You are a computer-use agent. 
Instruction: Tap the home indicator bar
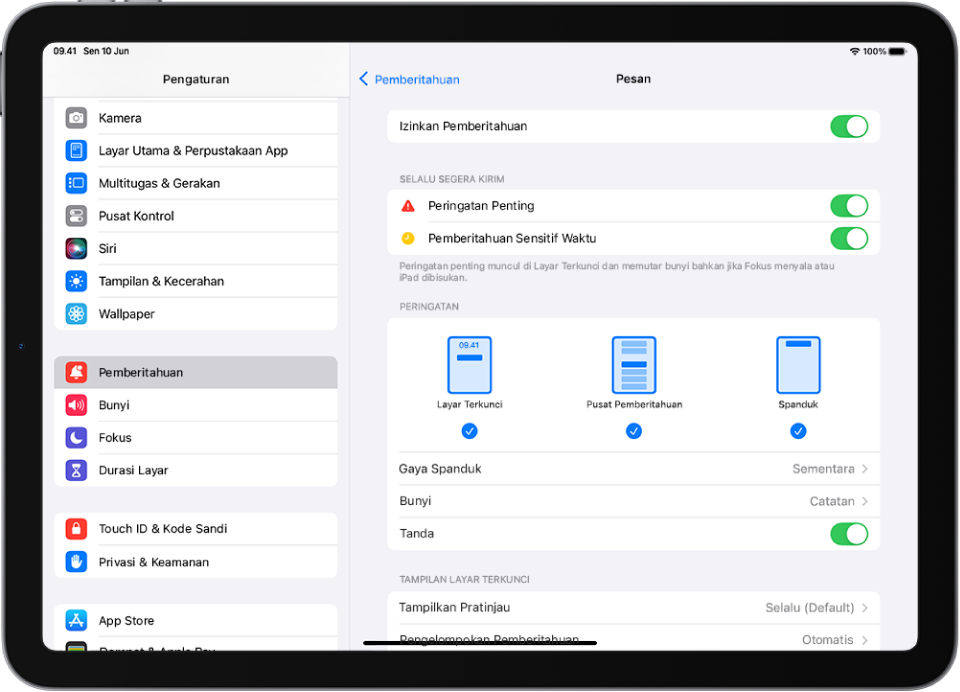tap(480, 643)
